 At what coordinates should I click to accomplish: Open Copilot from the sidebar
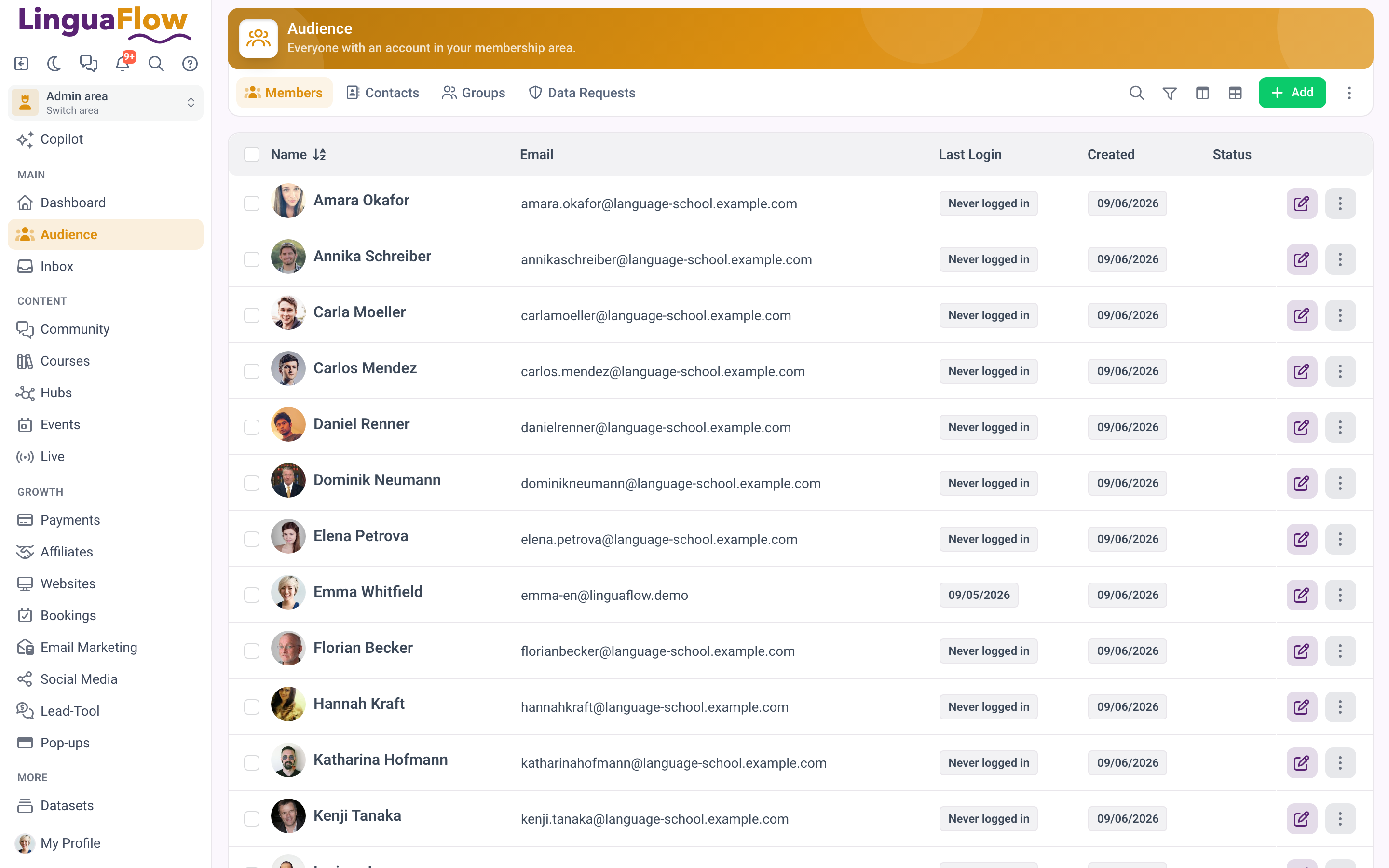point(106,139)
